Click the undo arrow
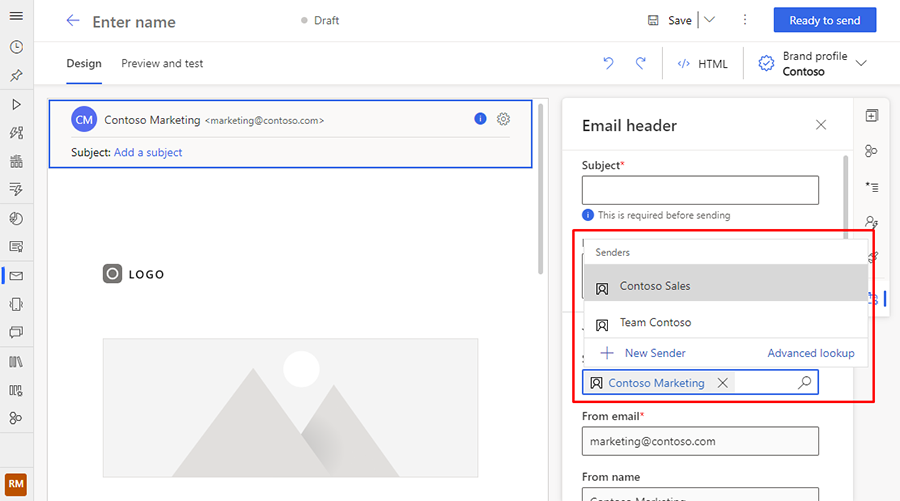 (608, 63)
